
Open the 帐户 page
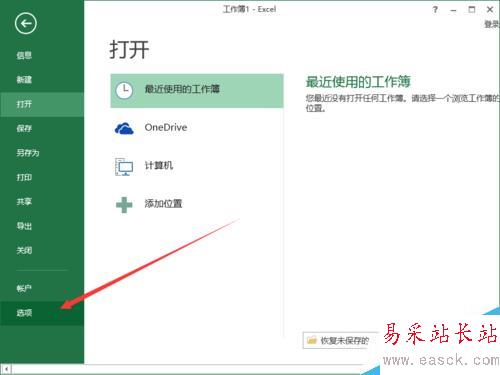24,288
